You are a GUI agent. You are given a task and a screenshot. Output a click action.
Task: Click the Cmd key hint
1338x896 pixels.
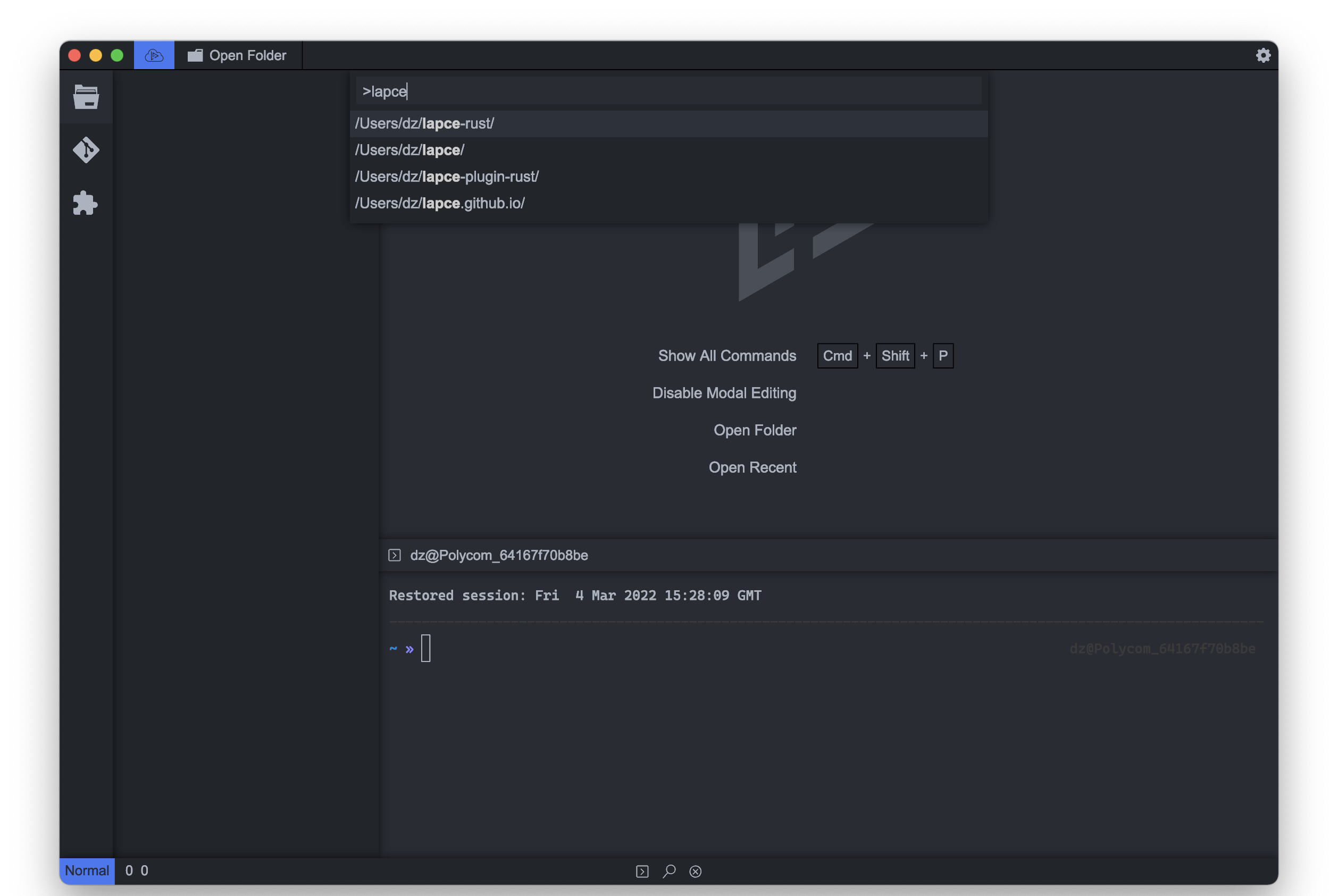pyautogui.click(x=837, y=356)
